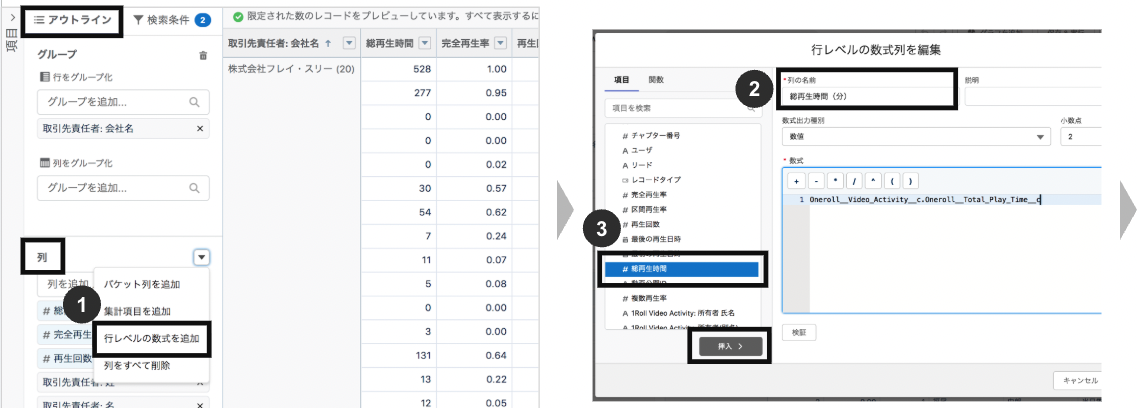
Task: Open the 数式出力種別 dropdown
Action: (917, 137)
